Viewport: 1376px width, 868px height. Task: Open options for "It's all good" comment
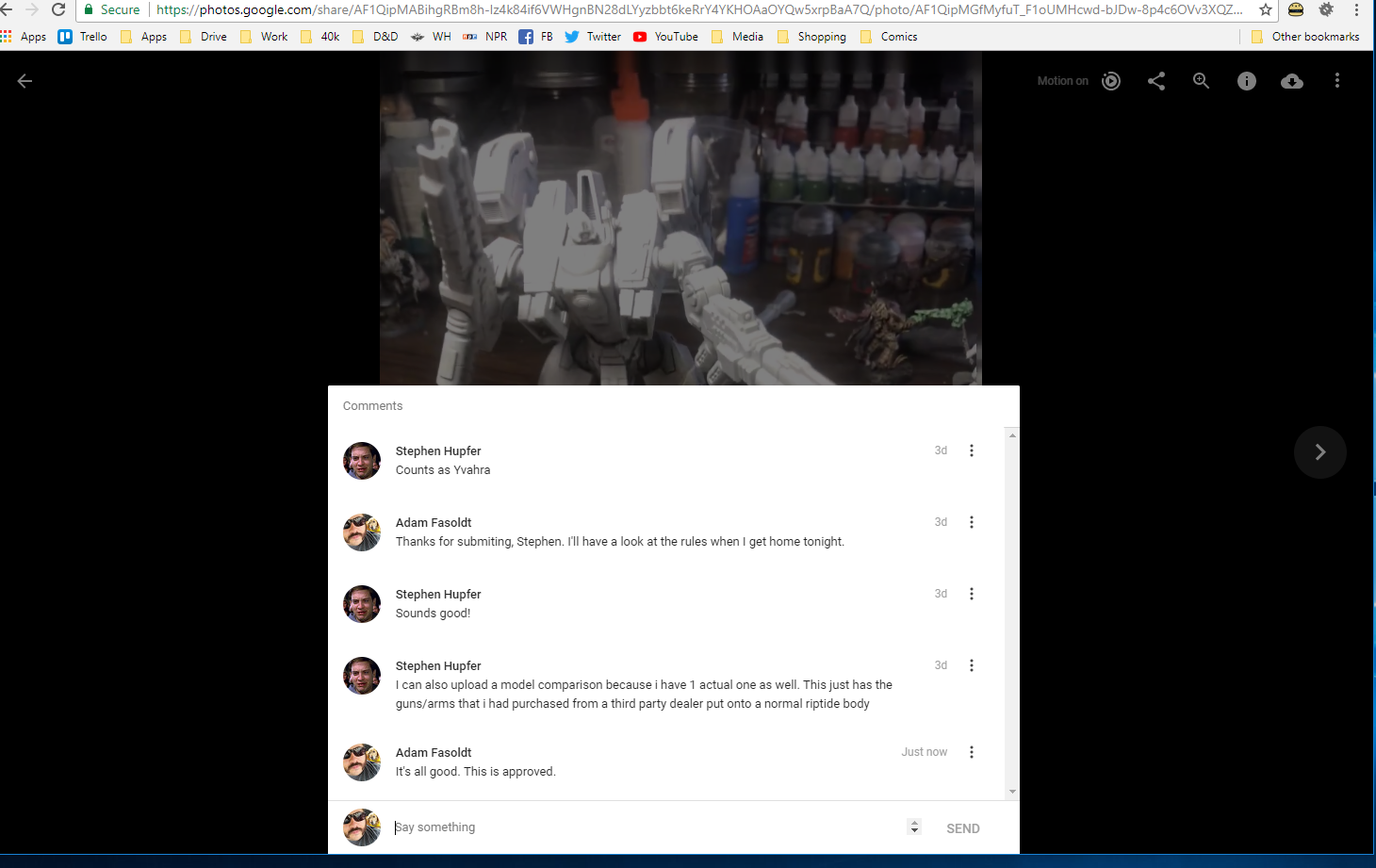pyautogui.click(x=972, y=752)
